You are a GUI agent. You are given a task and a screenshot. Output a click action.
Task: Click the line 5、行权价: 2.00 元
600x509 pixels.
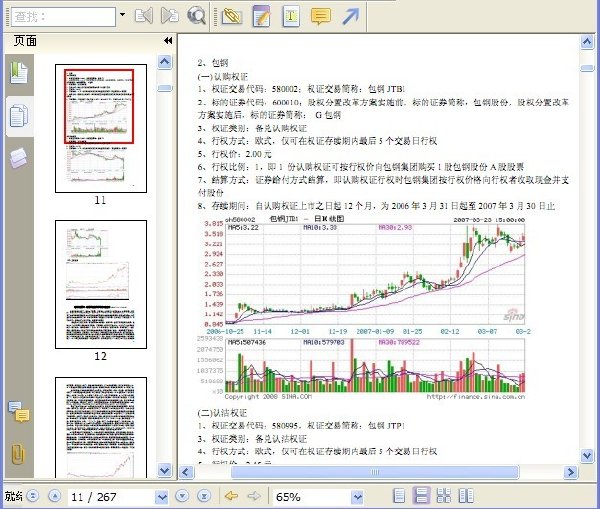(234, 154)
